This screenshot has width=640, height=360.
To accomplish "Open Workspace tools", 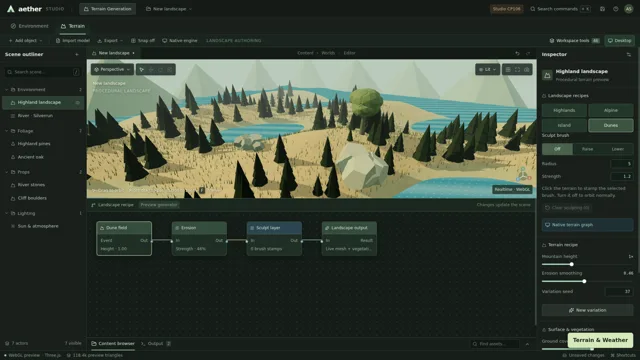I will point(574,40).
